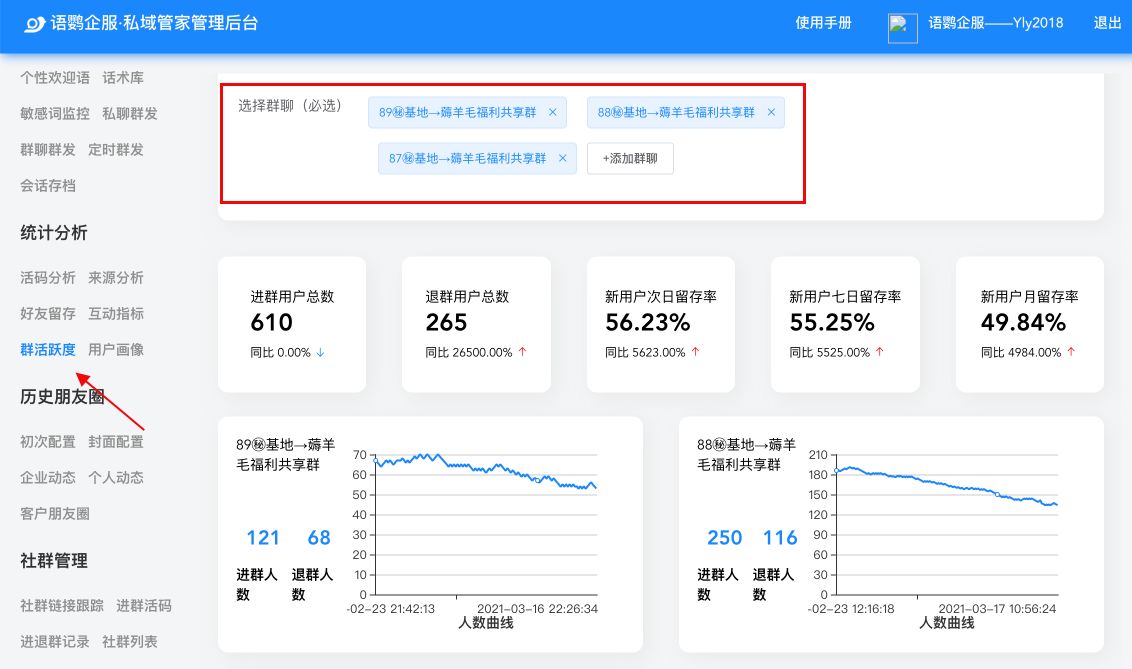Open the 使用手册 link in header

[823, 23]
